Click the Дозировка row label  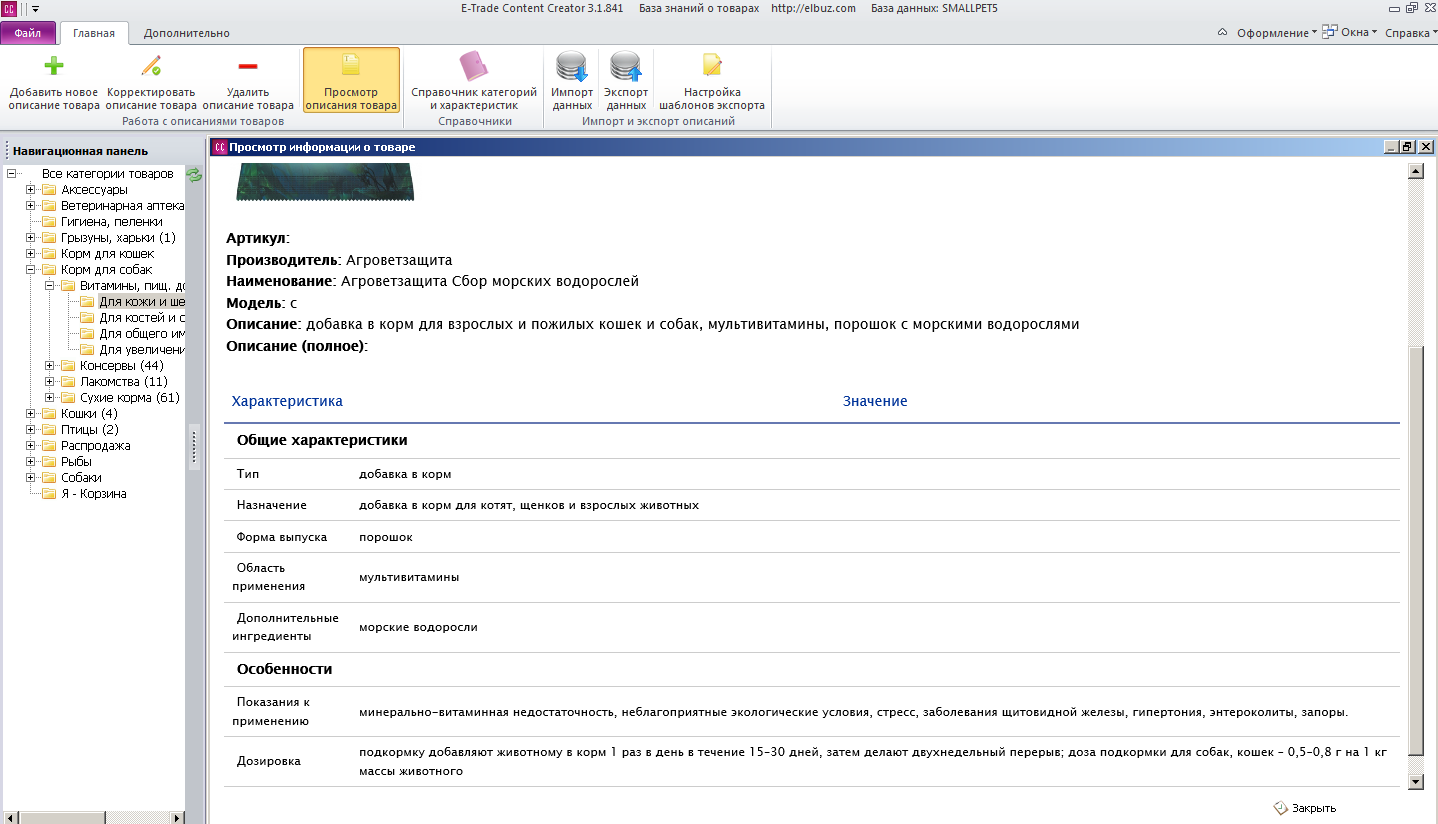tap(269, 761)
